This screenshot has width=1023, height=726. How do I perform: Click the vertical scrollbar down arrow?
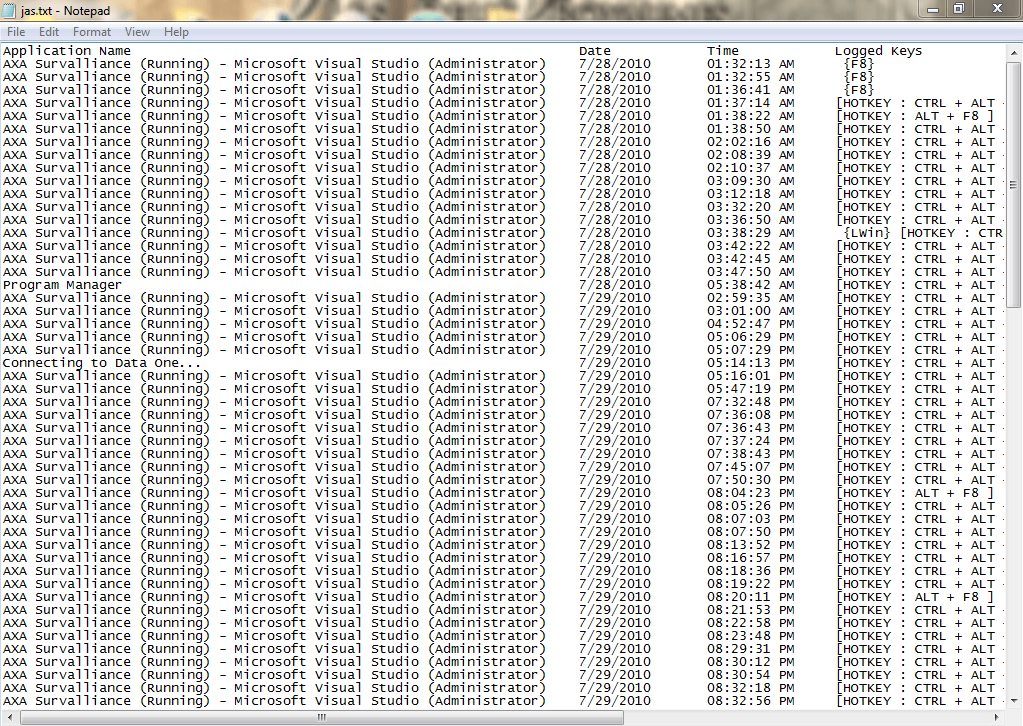coord(1014,700)
